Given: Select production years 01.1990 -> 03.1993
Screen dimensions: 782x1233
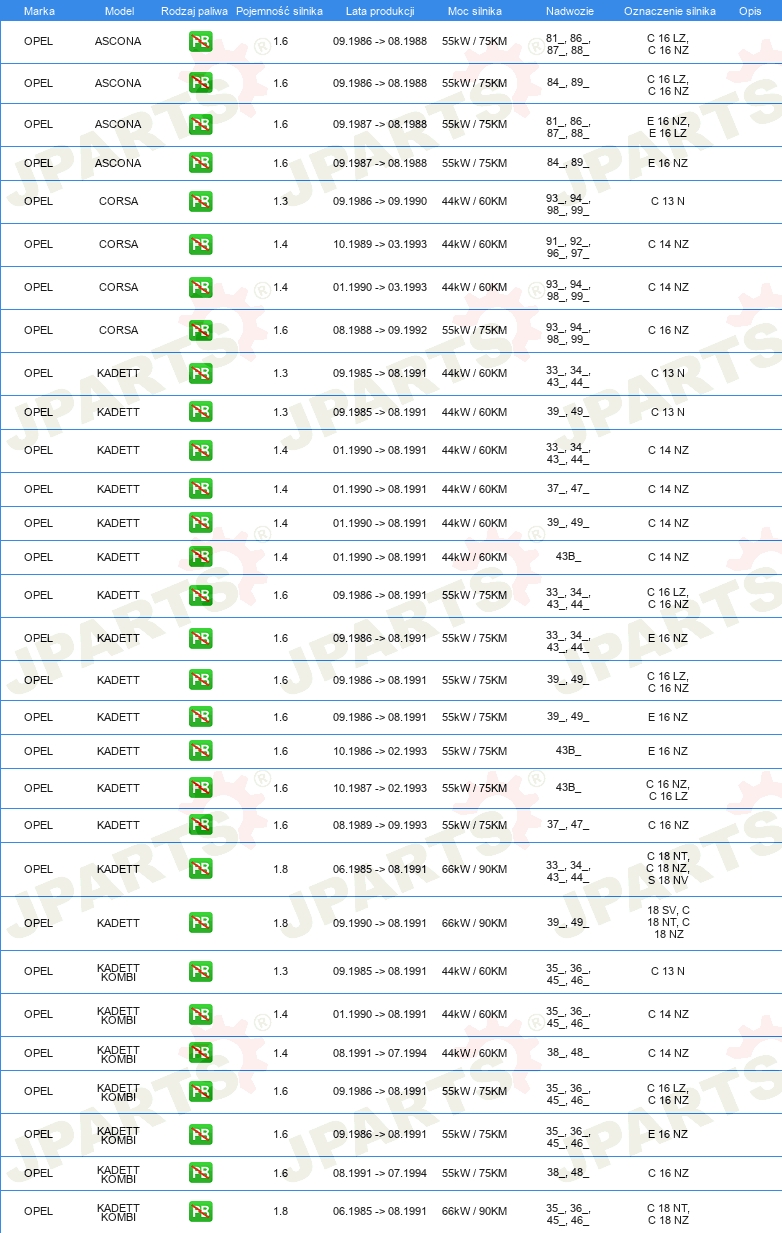Looking at the screenshot, I should [380, 287].
